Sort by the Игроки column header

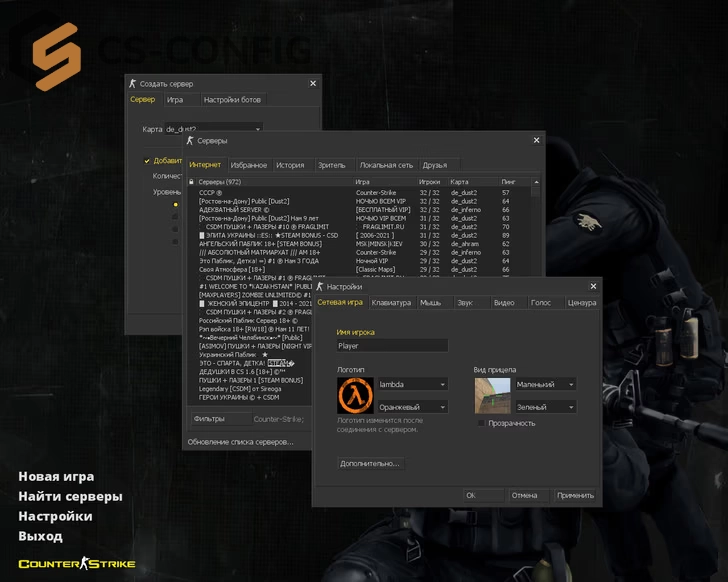[432, 182]
